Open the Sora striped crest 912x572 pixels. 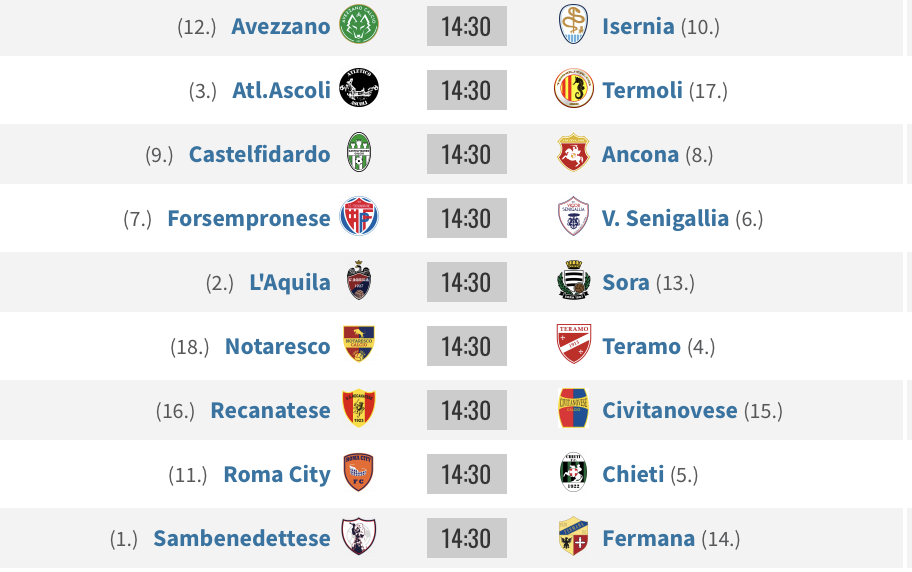click(573, 280)
